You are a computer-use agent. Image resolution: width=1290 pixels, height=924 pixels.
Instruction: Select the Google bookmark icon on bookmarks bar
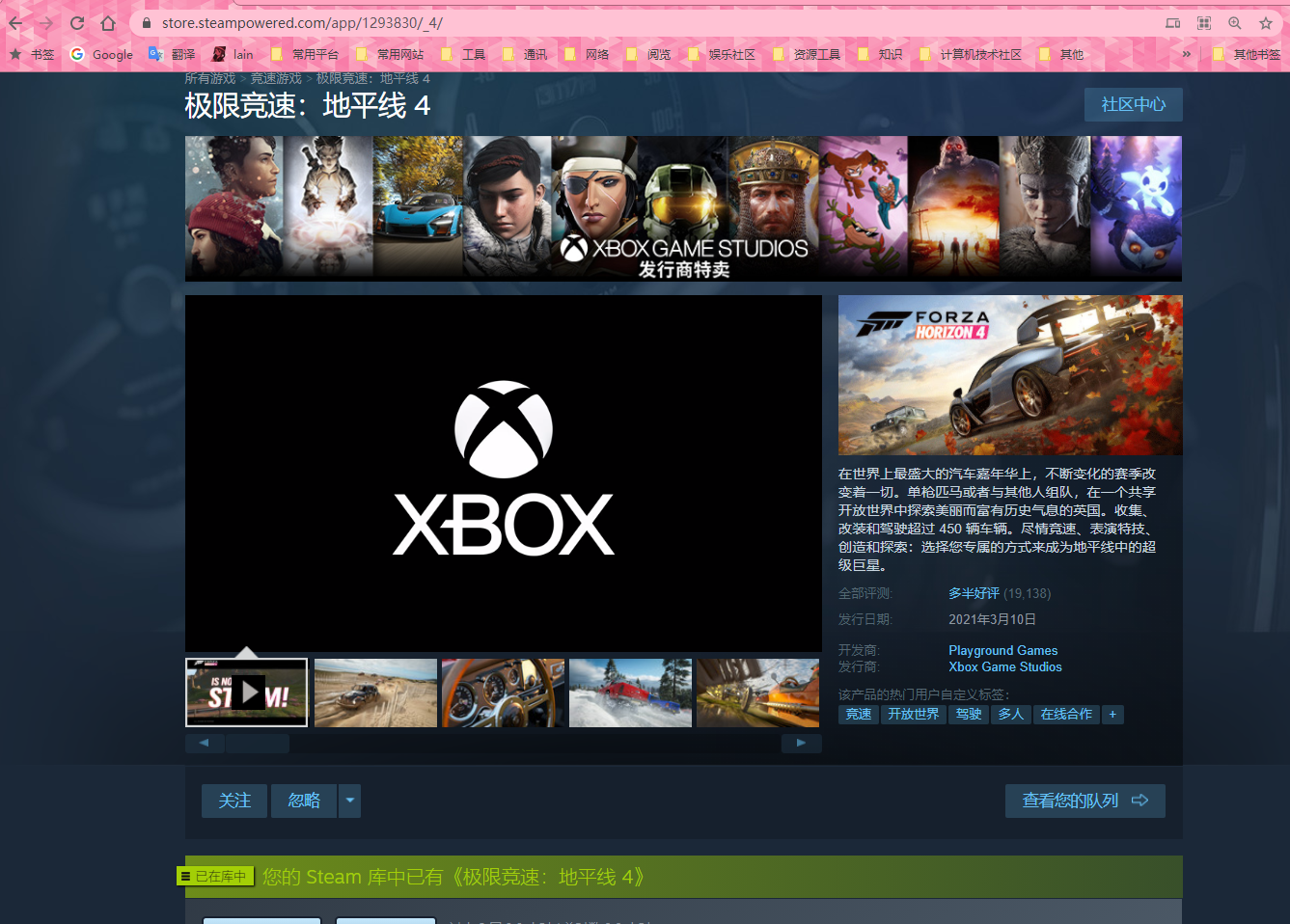pos(75,55)
